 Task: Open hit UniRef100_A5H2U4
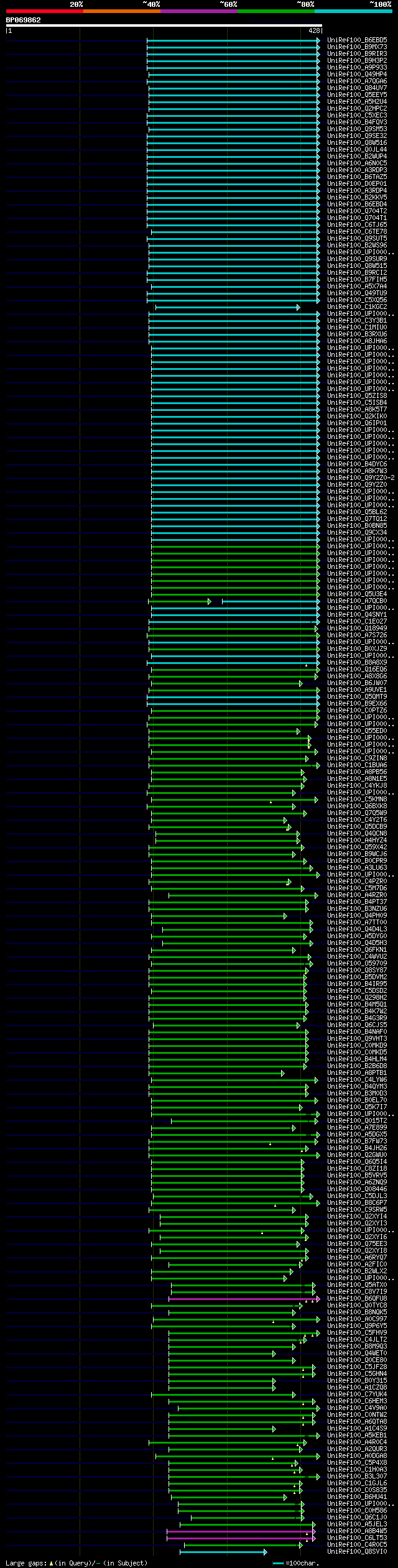pyautogui.click(x=357, y=102)
